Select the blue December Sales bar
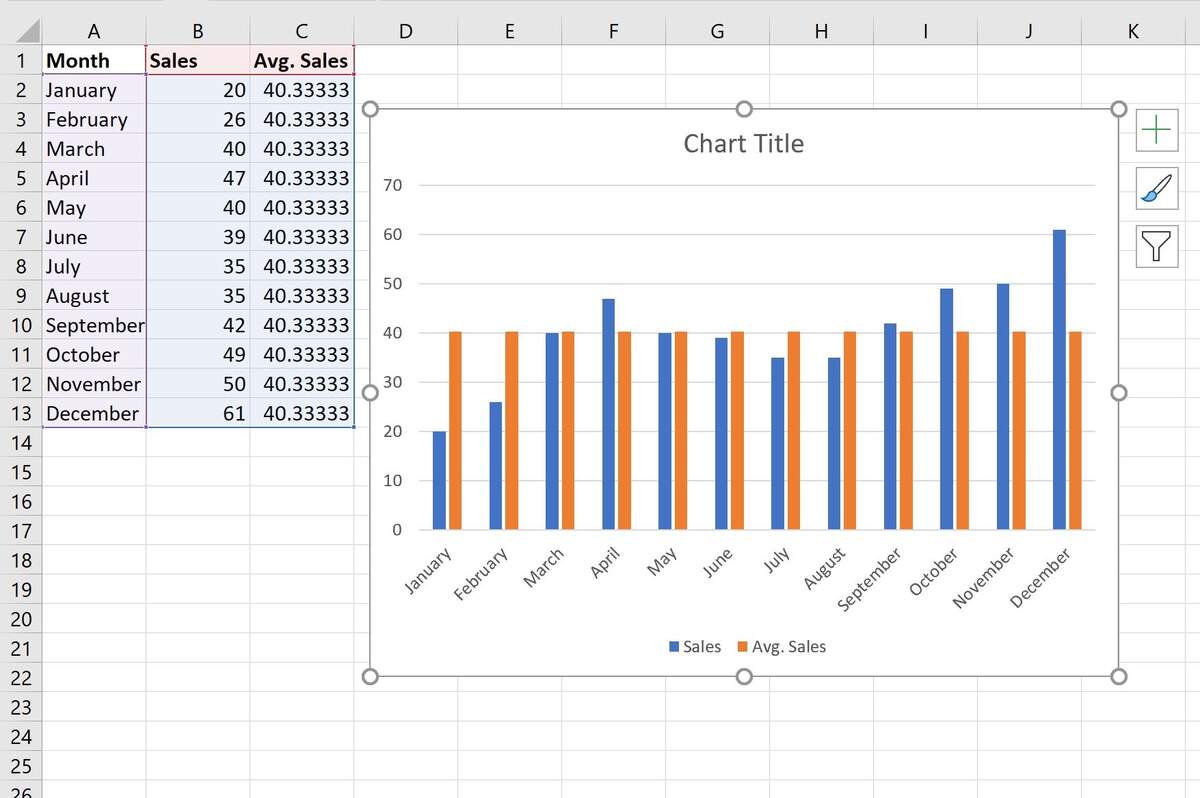The image size is (1200, 798). pos(1059,380)
